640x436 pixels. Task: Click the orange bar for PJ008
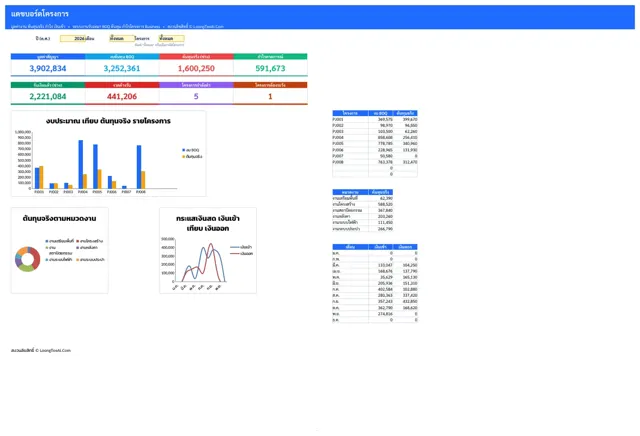tap(143, 180)
